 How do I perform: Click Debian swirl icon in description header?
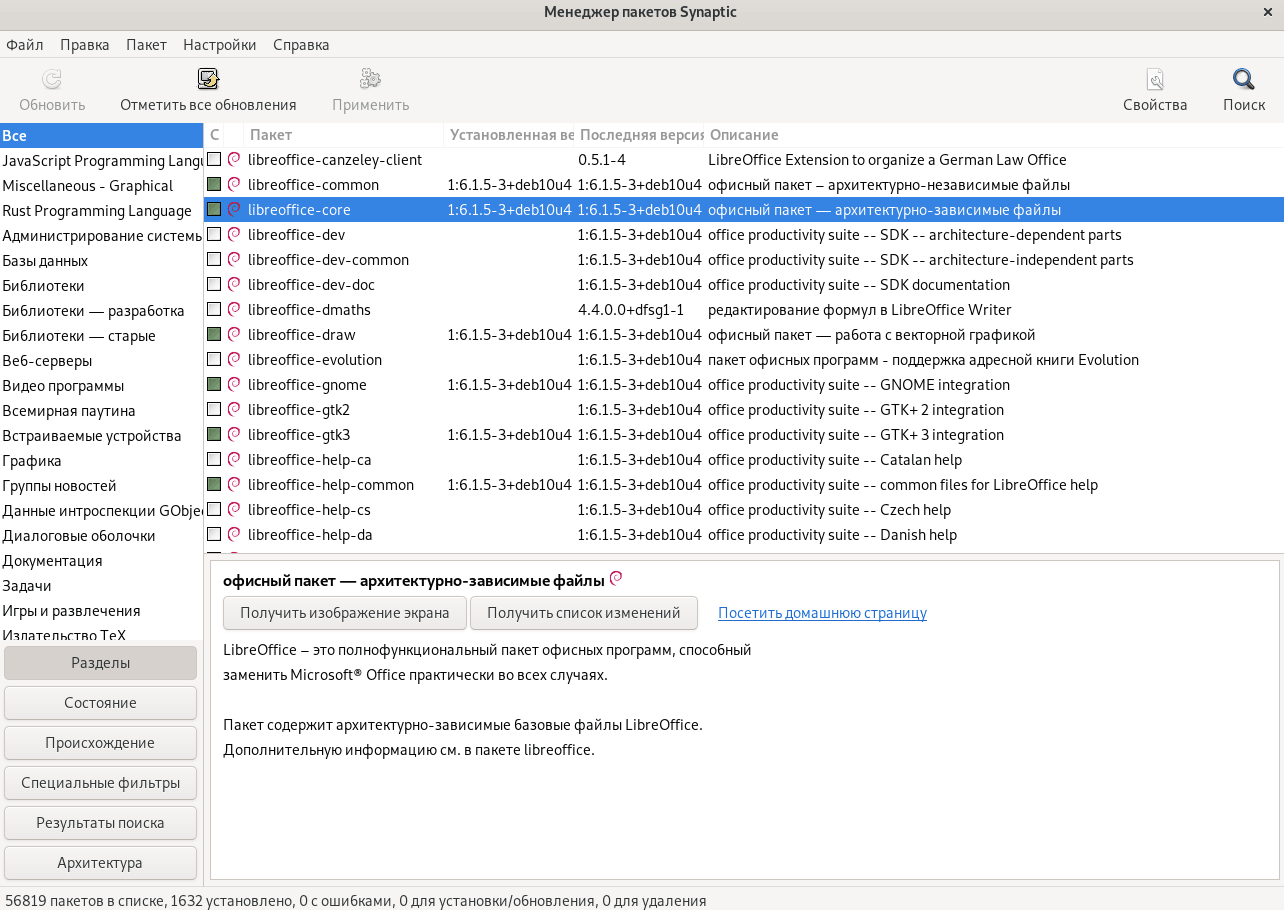tap(616, 579)
